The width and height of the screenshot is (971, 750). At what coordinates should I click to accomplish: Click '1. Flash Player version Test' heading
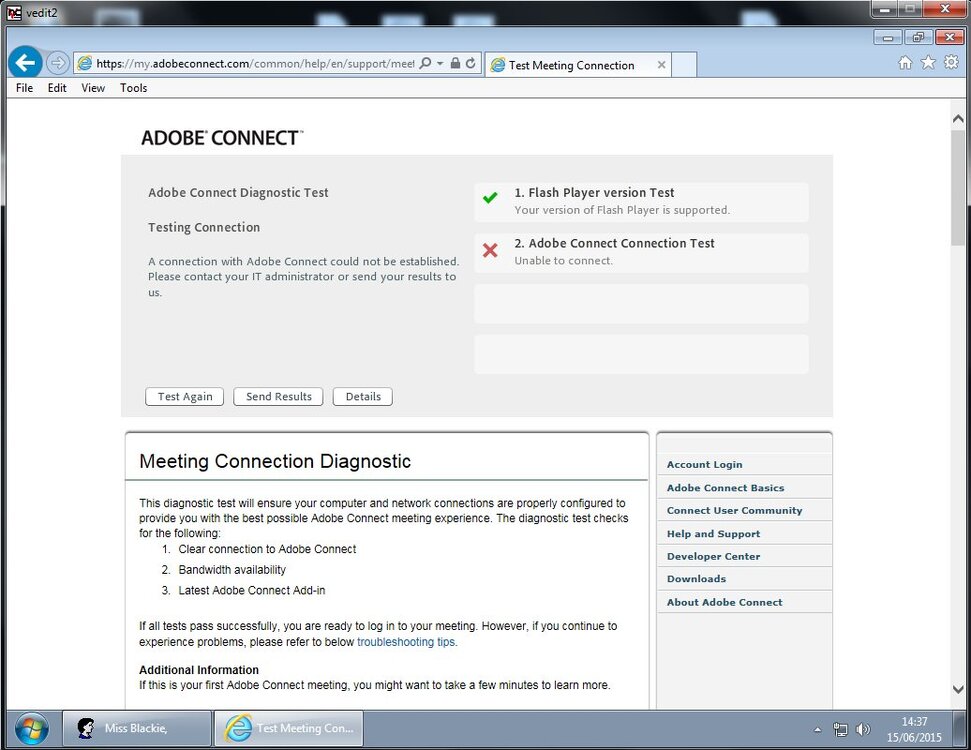coord(594,193)
